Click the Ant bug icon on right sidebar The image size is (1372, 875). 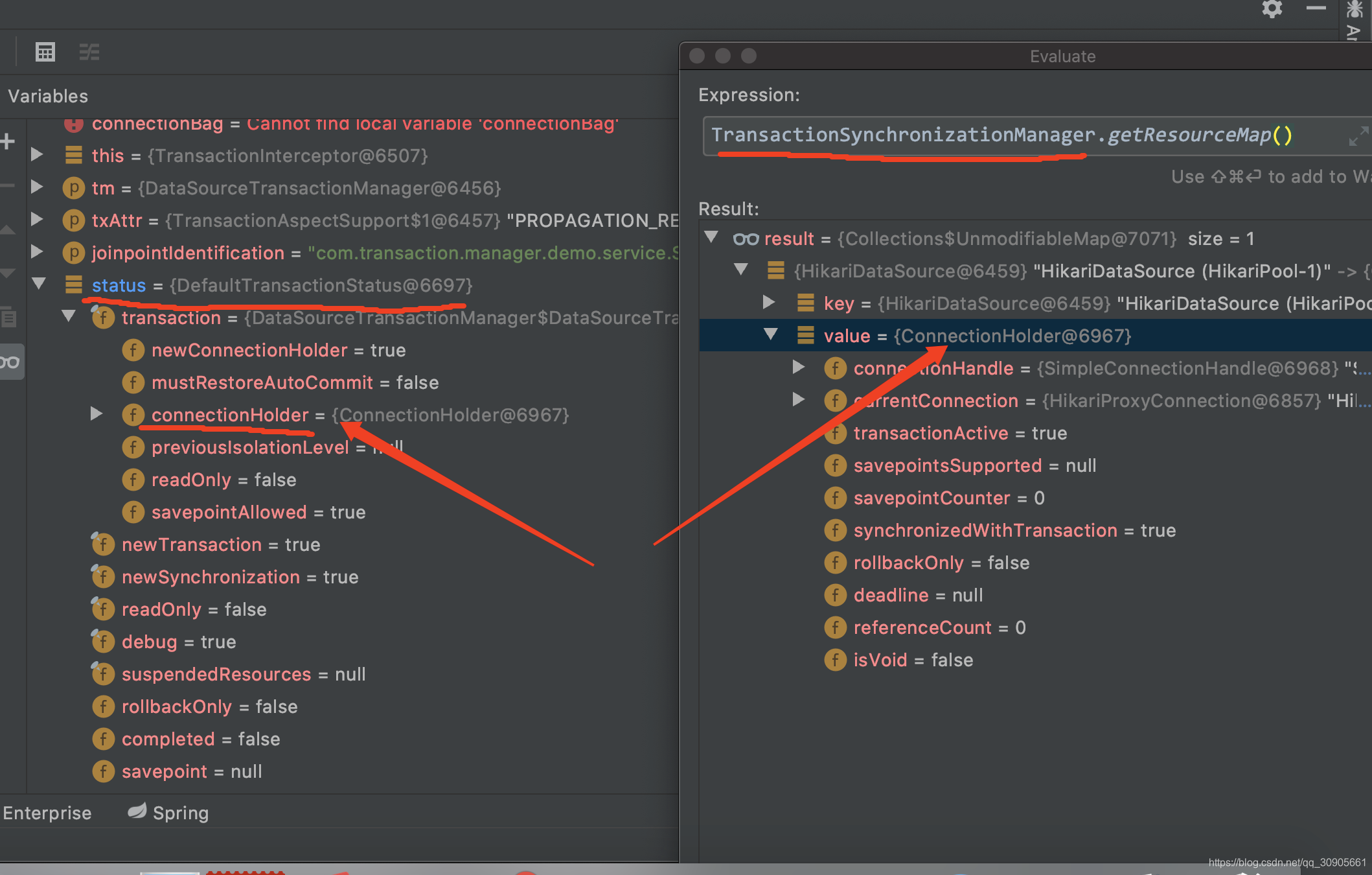tap(1354, 9)
